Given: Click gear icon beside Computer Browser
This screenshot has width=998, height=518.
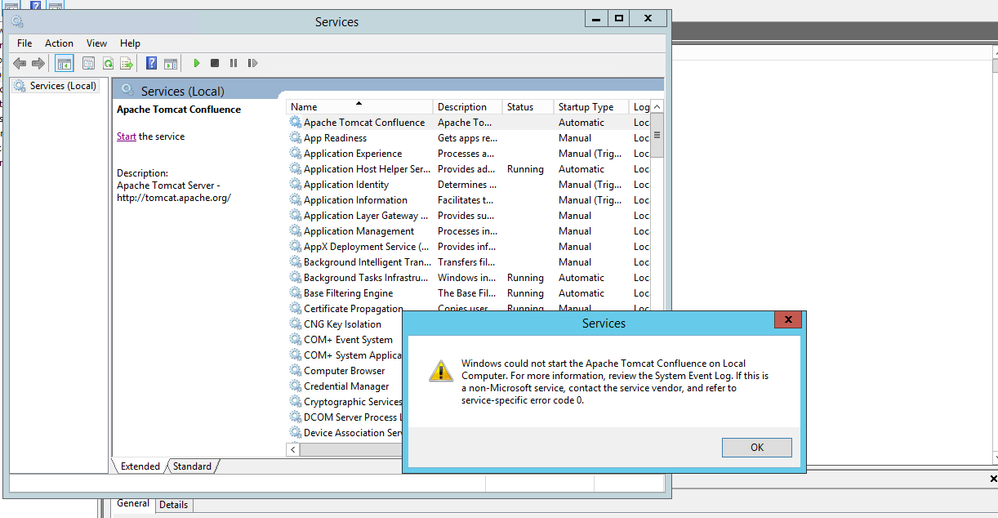Looking at the screenshot, I should pyautogui.click(x=295, y=370).
